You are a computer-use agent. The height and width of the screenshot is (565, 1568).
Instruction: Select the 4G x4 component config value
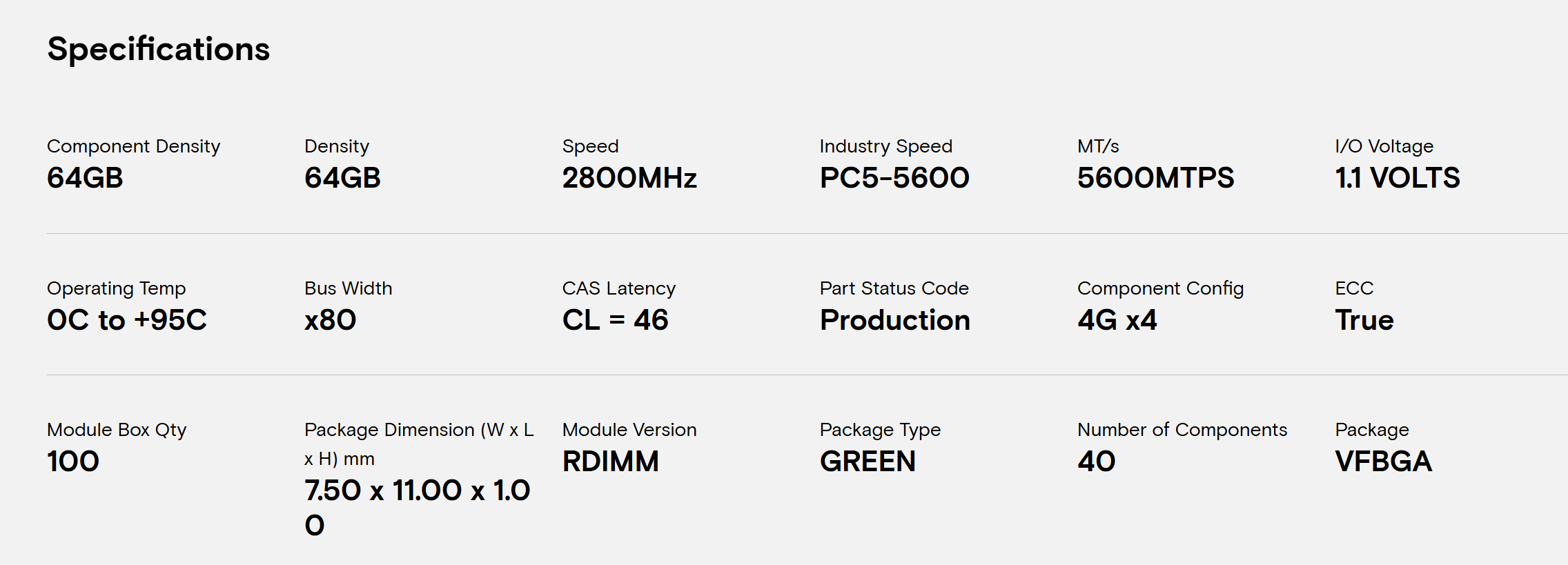1117,320
